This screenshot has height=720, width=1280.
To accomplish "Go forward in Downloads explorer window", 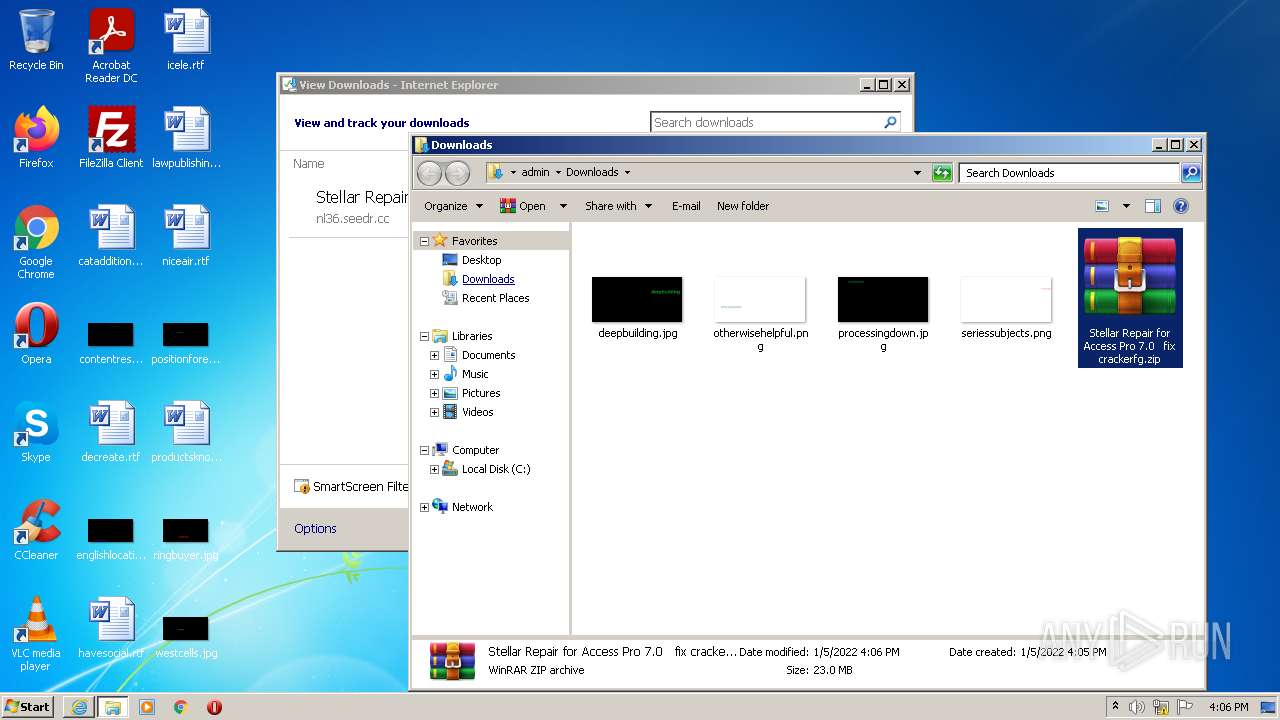I will point(457,173).
